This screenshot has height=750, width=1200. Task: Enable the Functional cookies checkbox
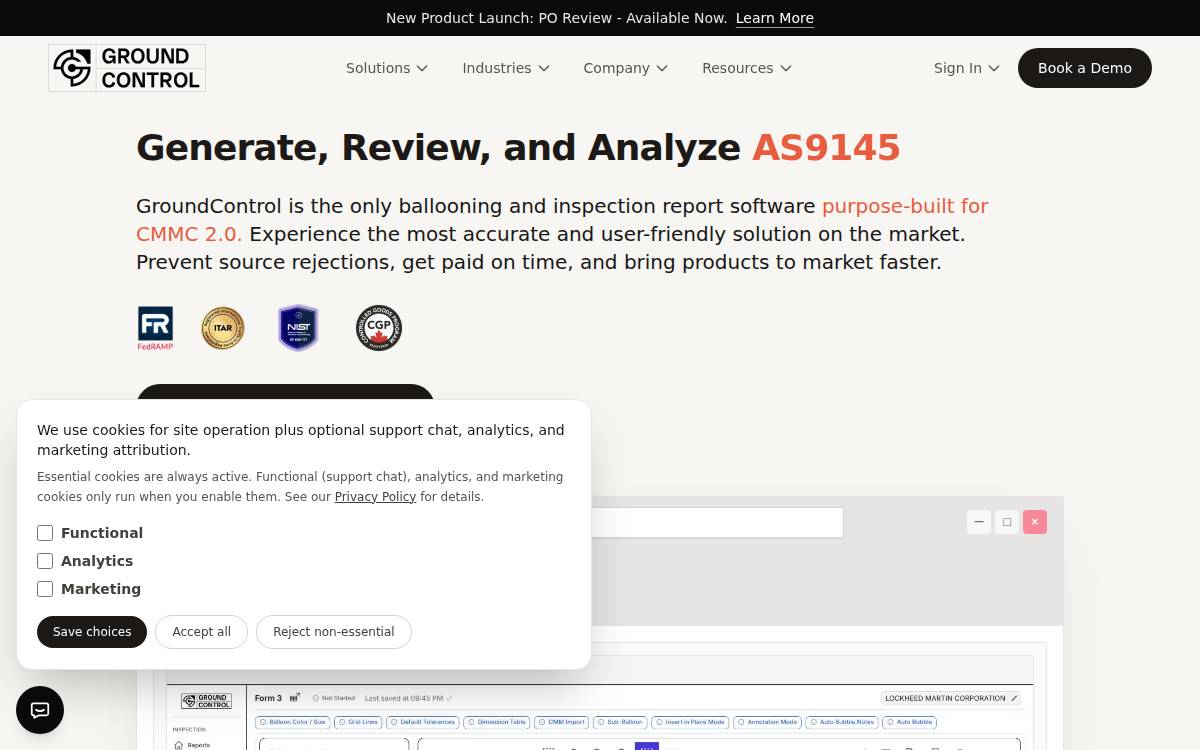(x=45, y=533)
